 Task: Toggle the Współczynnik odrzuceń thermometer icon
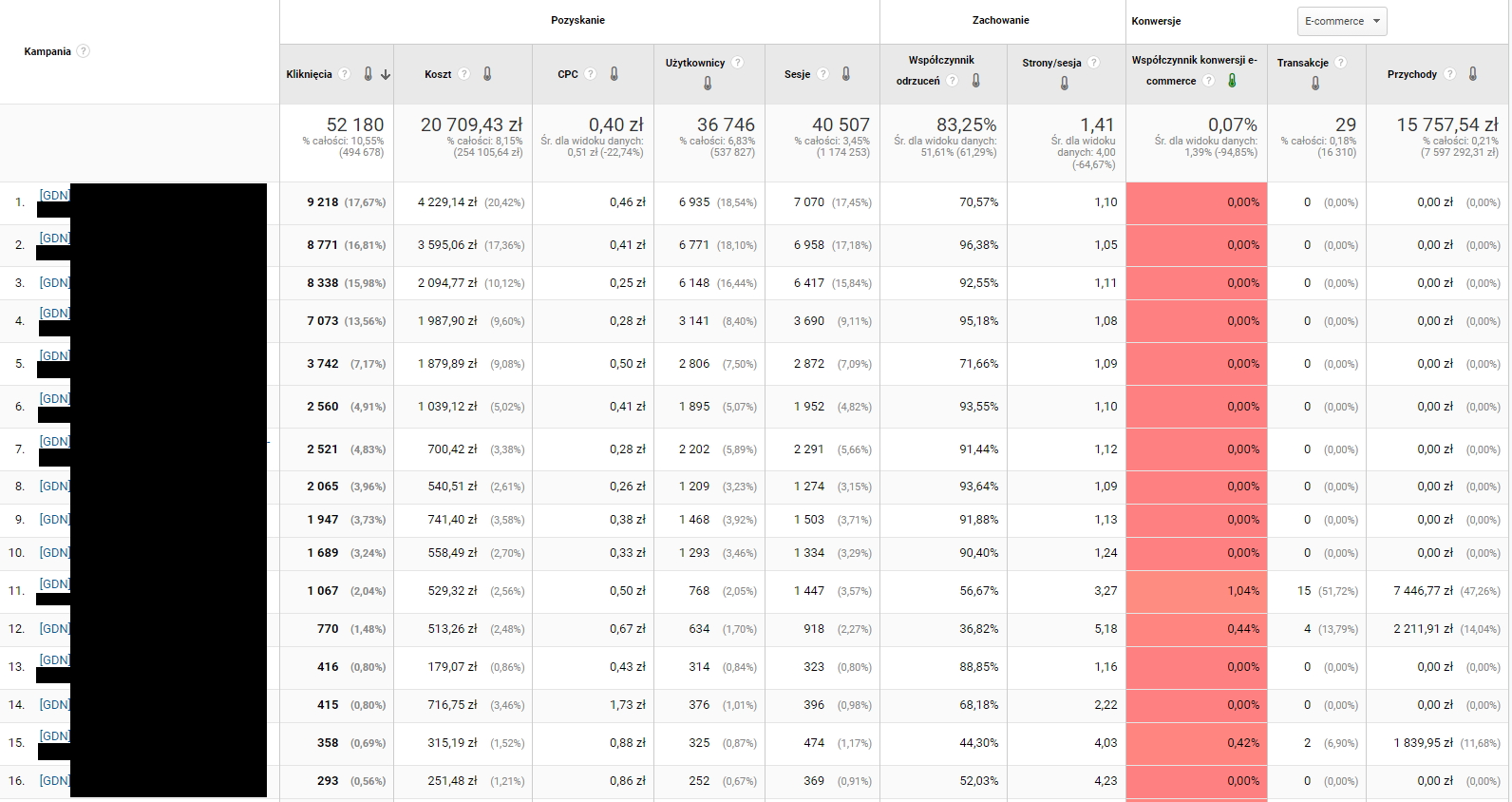975,81
